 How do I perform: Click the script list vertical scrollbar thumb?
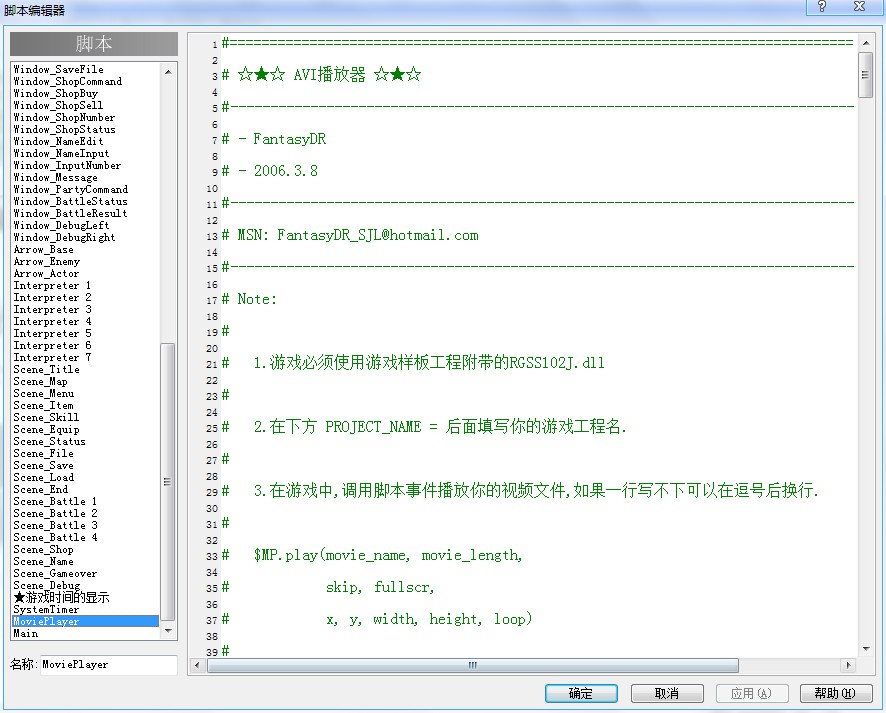[168, 482]
